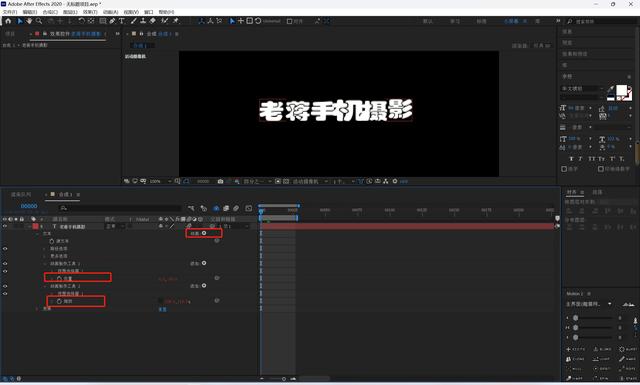Click the eyedropper in Character panel

(x=611, y=89)
